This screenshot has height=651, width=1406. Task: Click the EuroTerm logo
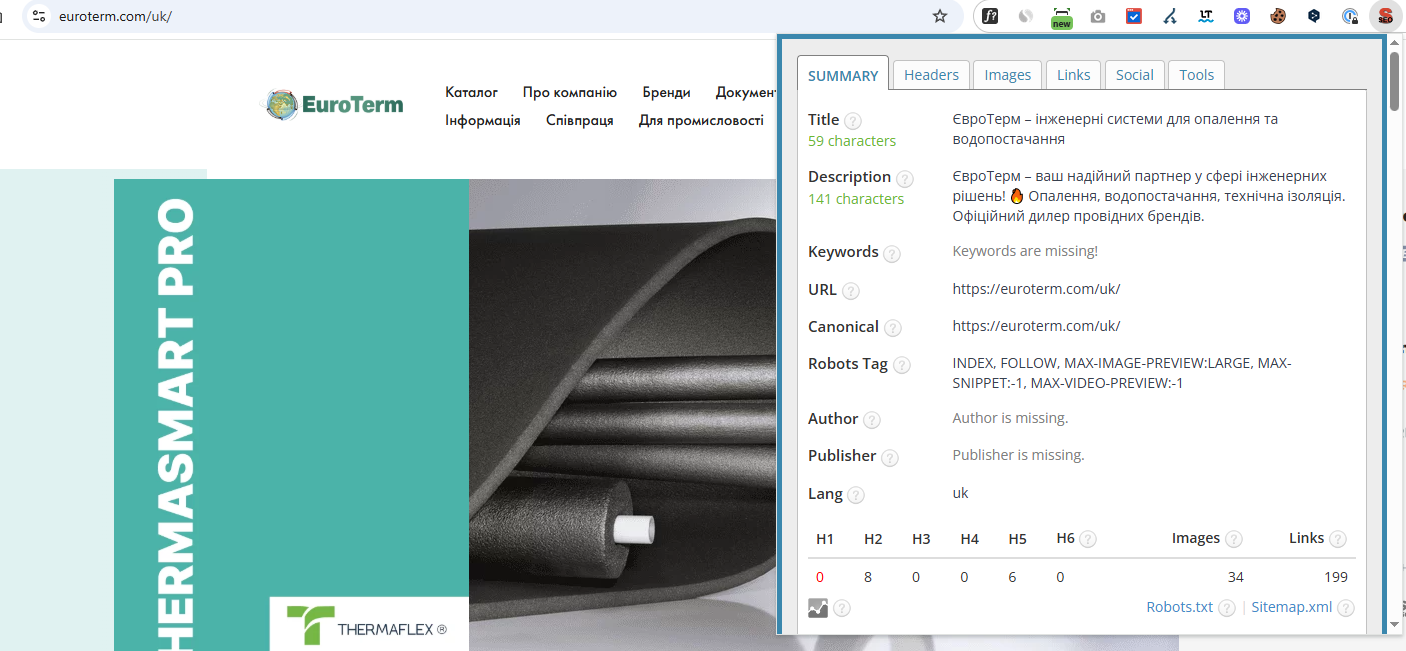(335, 104)
